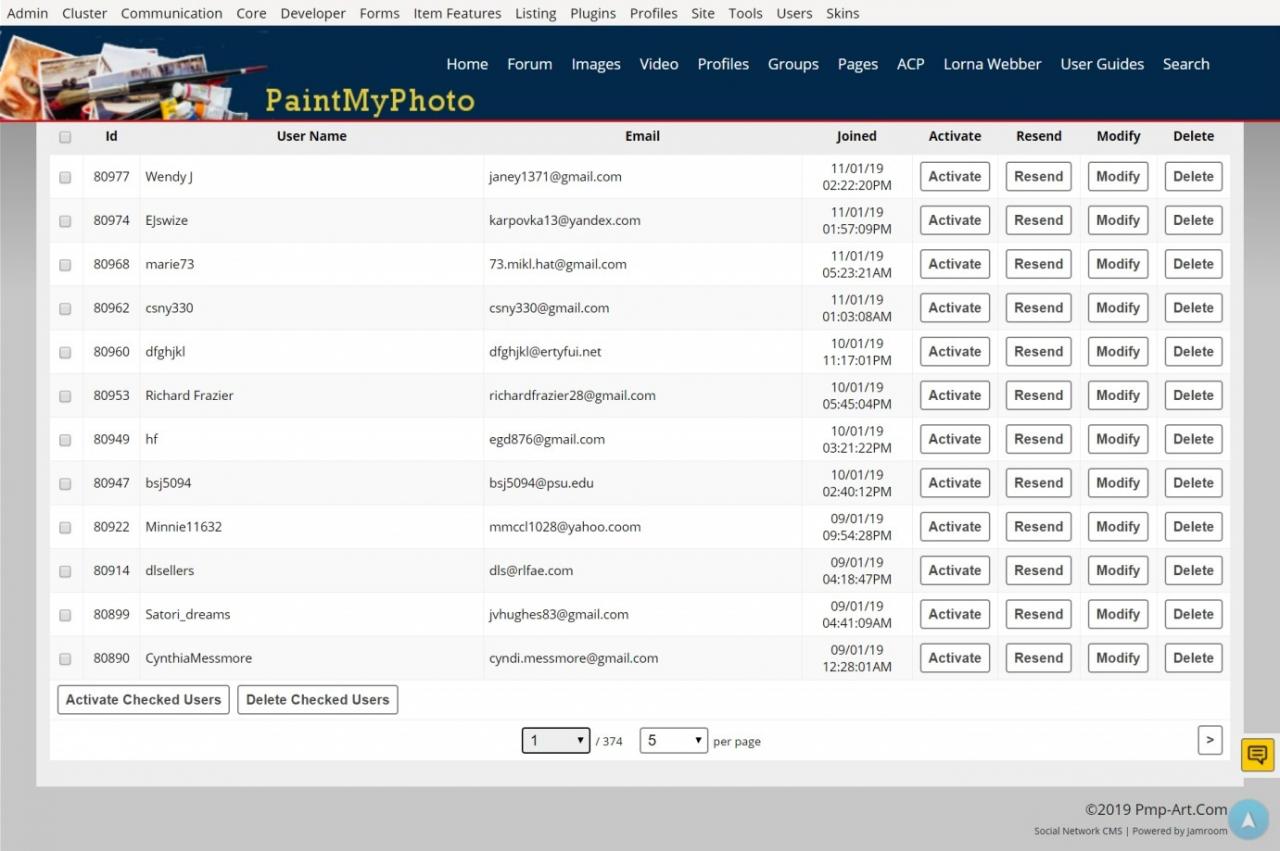Toggle the checkbox for user CynthiaMessmore
This screenshot has width=1280, height=851.
click(x=65, y=659)
